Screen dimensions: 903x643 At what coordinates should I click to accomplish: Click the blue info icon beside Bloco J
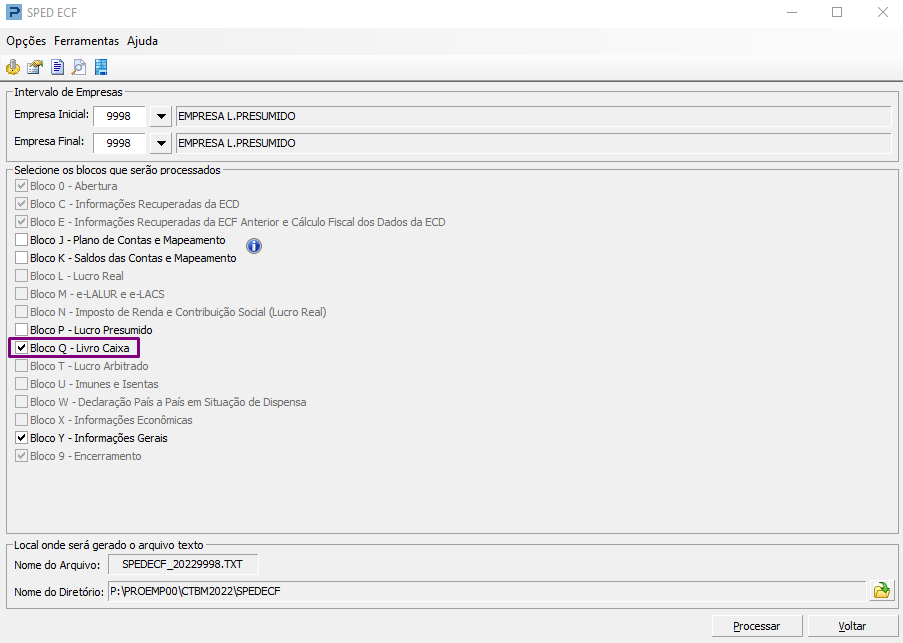click(254, 246)
